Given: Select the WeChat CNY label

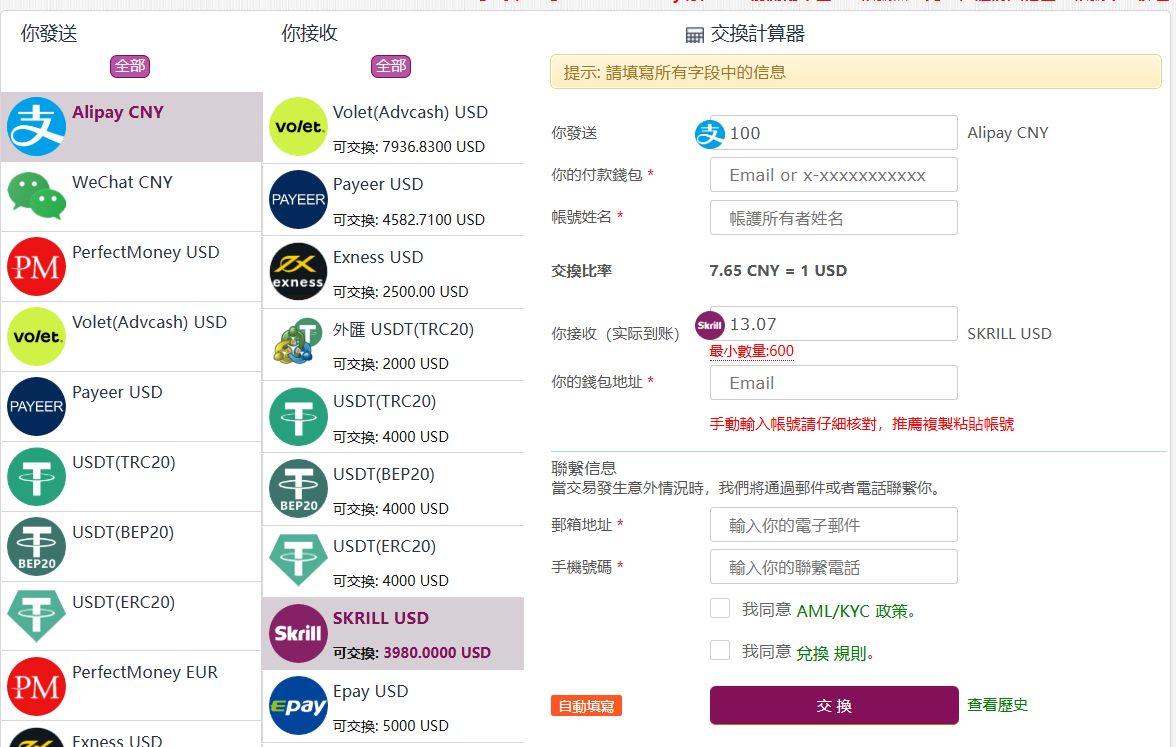Looking at the screenshot, I should [122, 182].
